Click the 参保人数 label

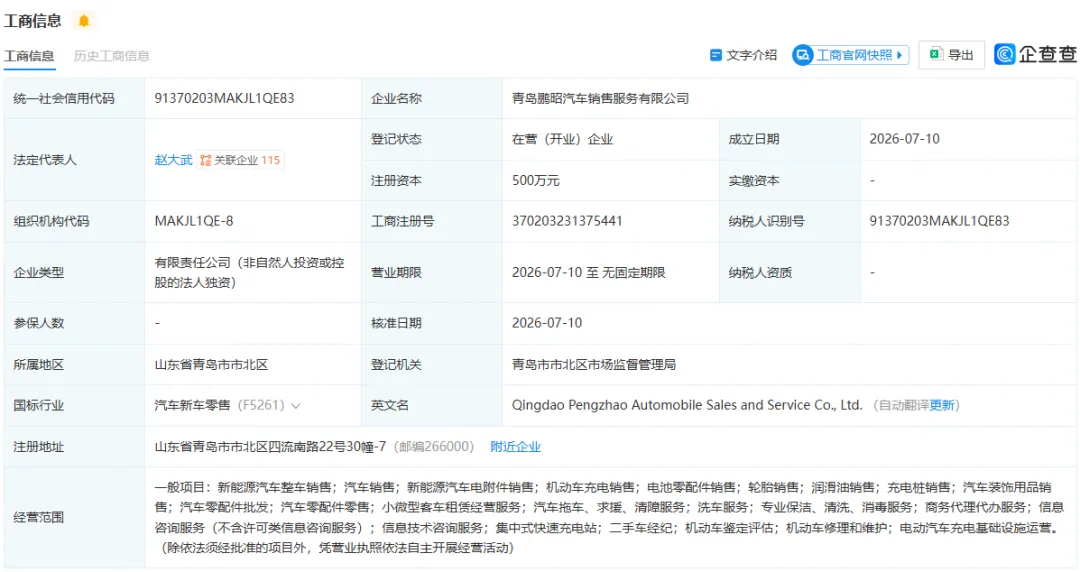pos(39,323)
